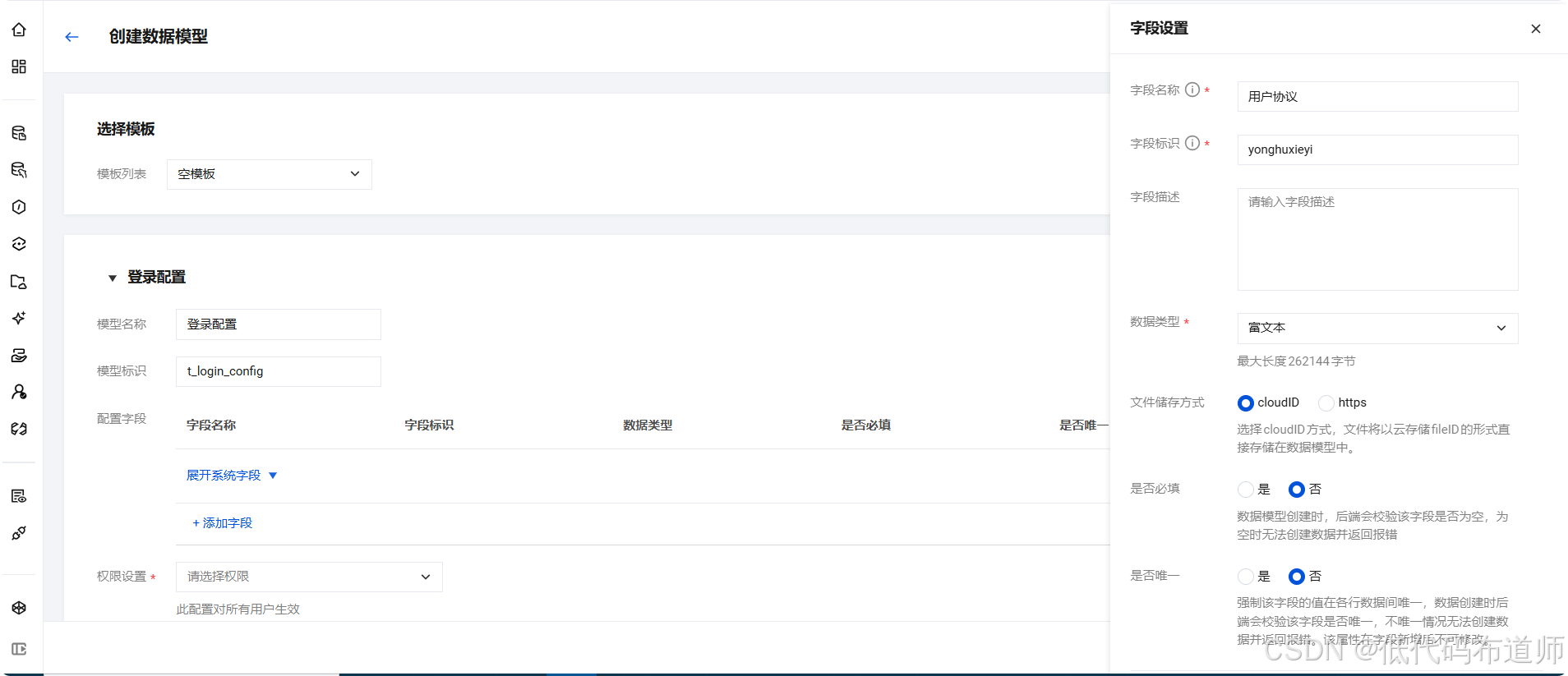Click the 字段描述 text area
The height and width of the screenshot is (676, 1568).
(1377, 239)
